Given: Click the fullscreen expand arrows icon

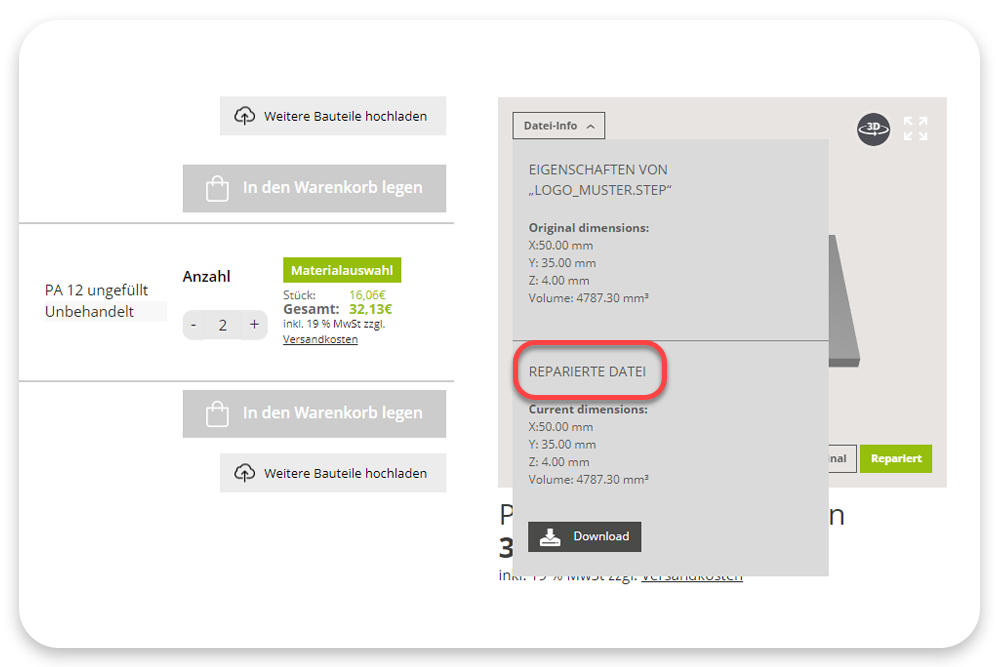Looking at the screenshot, I should tap(914, 129).
